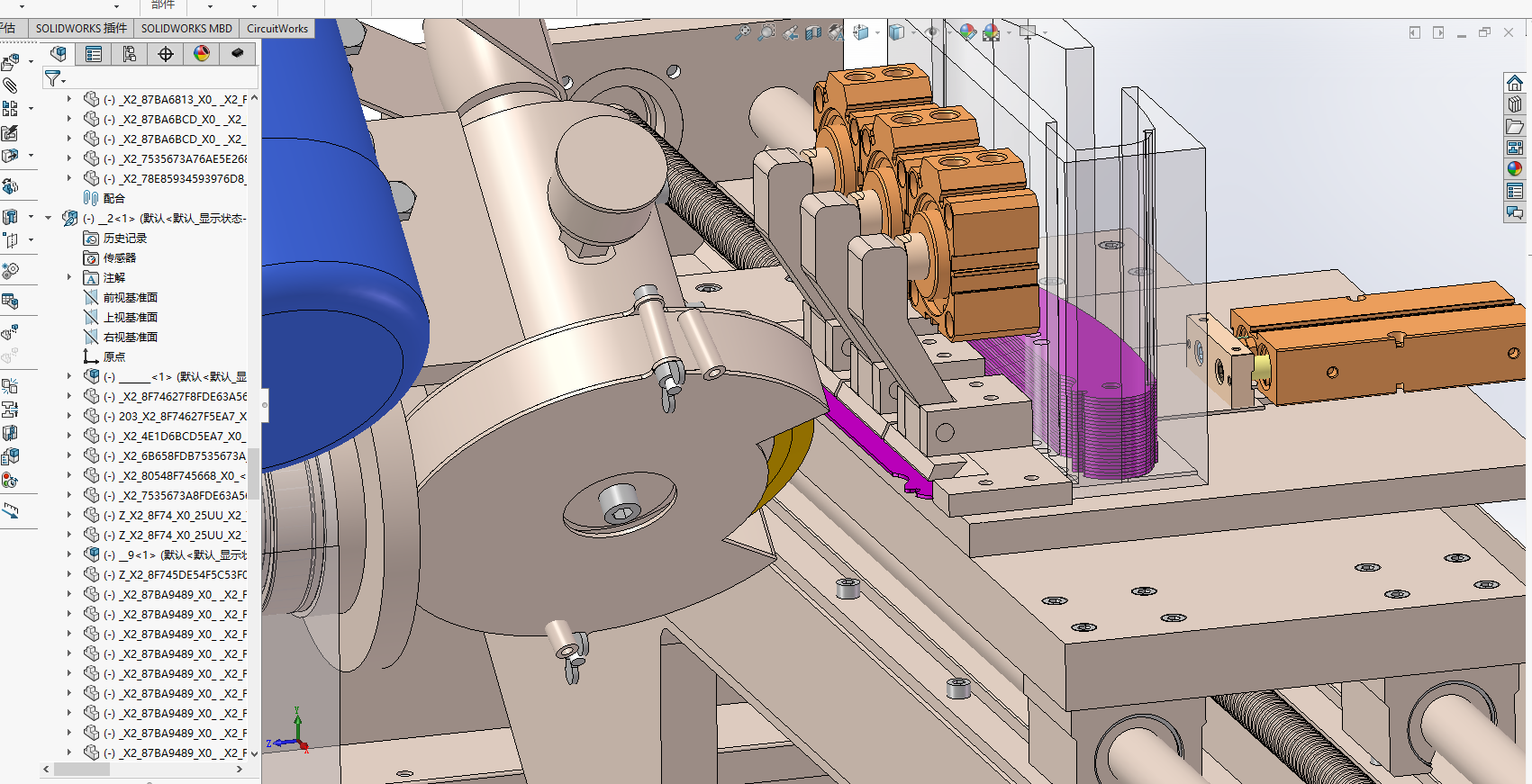
Task: Open Design Library task pane icon
Action: pyautogui.click(x=1515, y=104)
